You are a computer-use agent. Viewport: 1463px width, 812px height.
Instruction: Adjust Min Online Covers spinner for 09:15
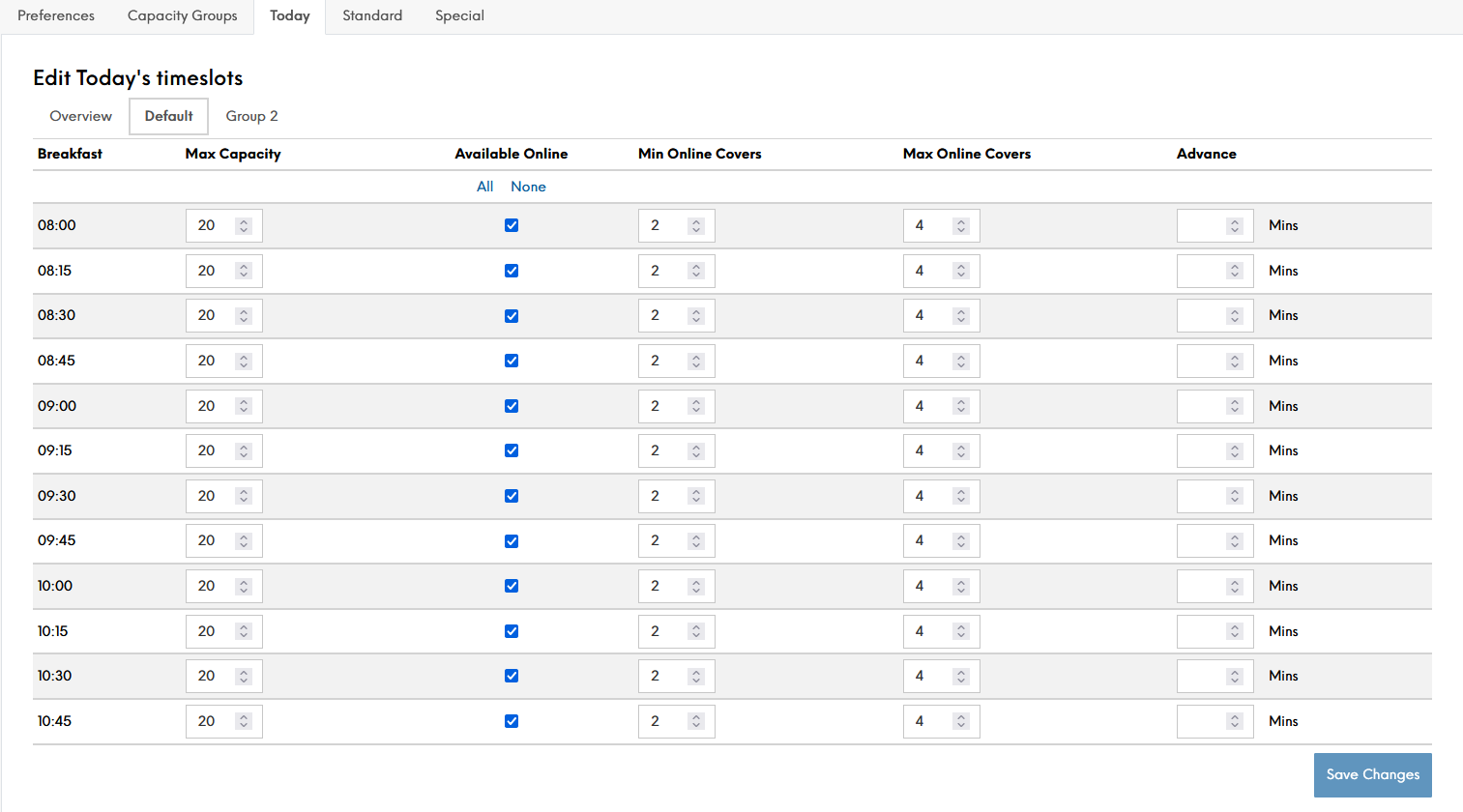pos(696,450)
